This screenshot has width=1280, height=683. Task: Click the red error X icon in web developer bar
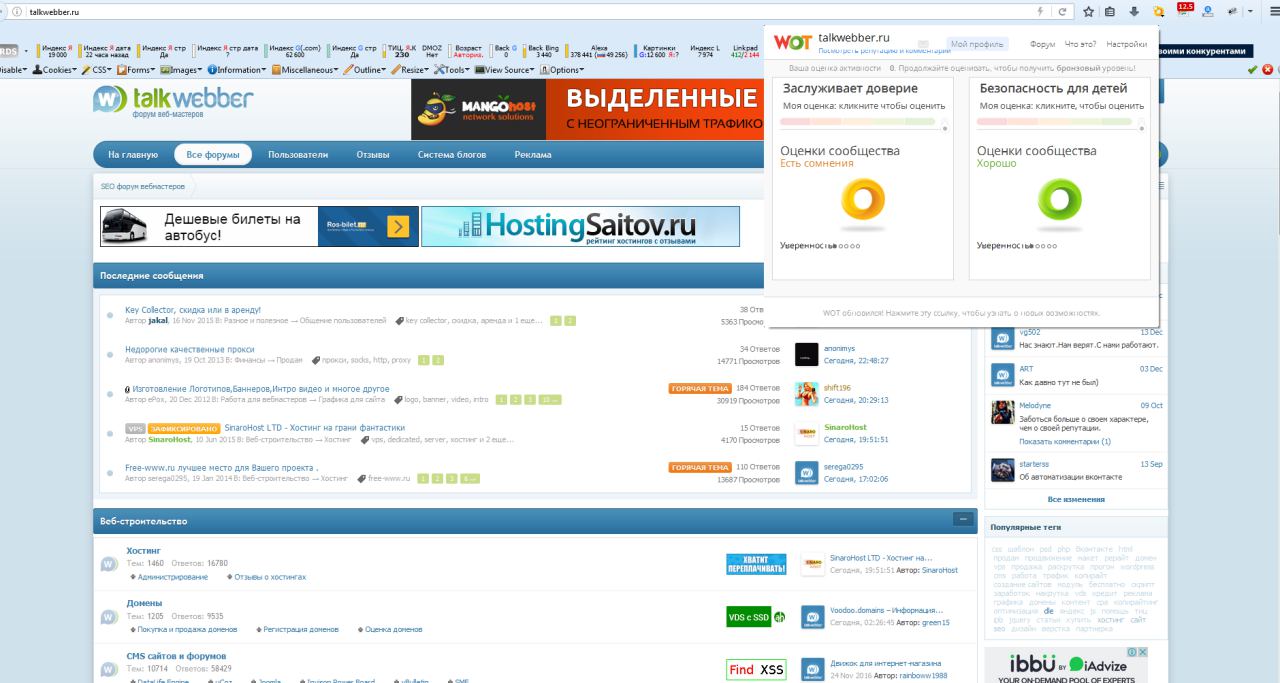pyautogui.click(x=1267, y=69)
